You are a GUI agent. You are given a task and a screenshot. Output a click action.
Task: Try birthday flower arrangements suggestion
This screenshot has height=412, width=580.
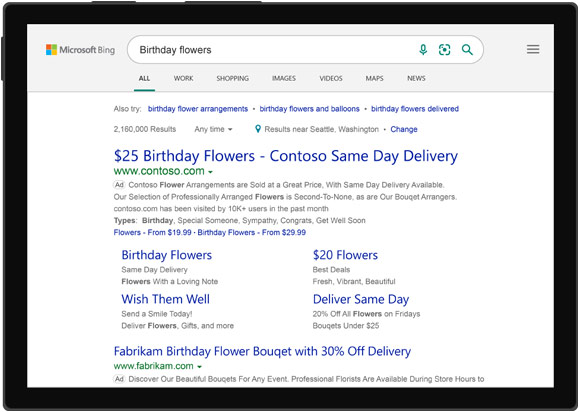[198, 109]
